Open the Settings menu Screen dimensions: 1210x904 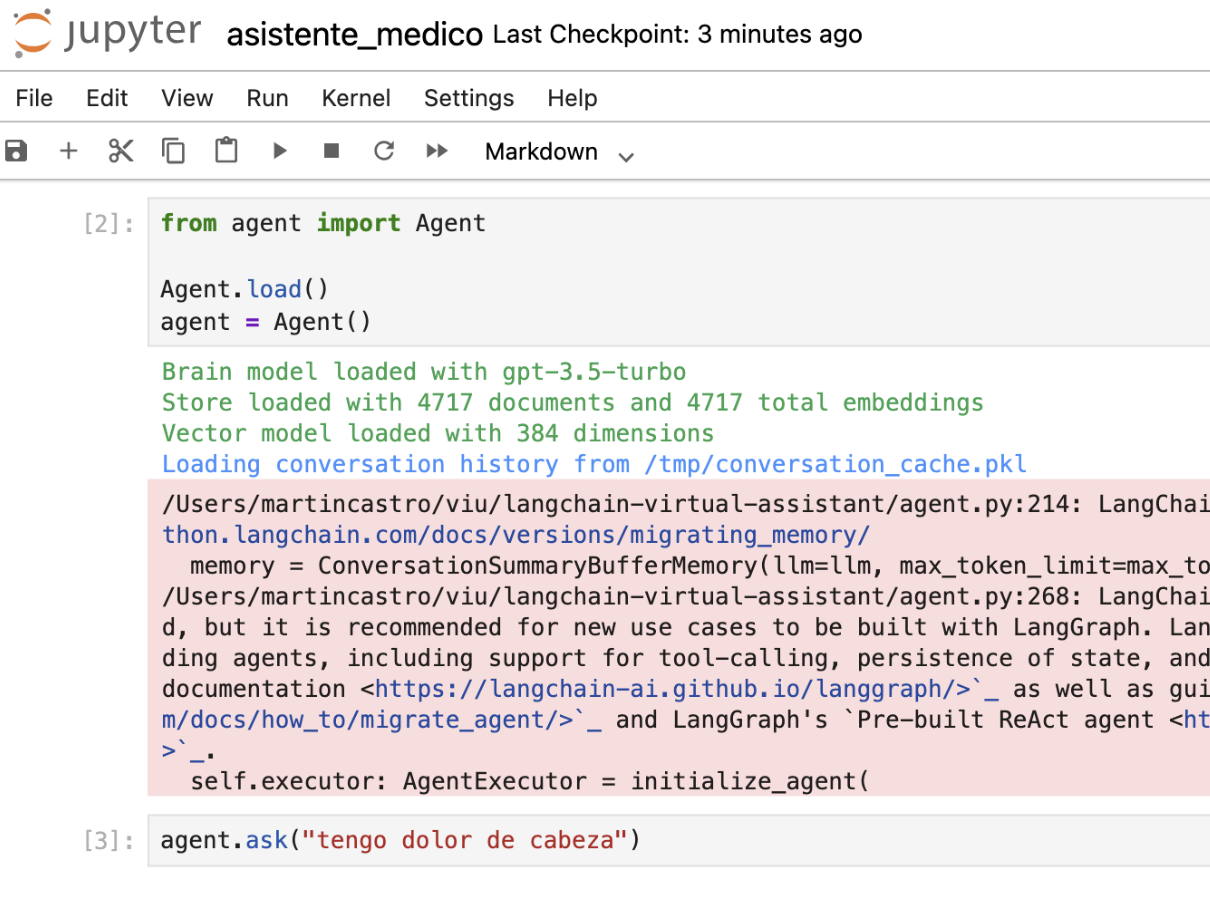469,98
